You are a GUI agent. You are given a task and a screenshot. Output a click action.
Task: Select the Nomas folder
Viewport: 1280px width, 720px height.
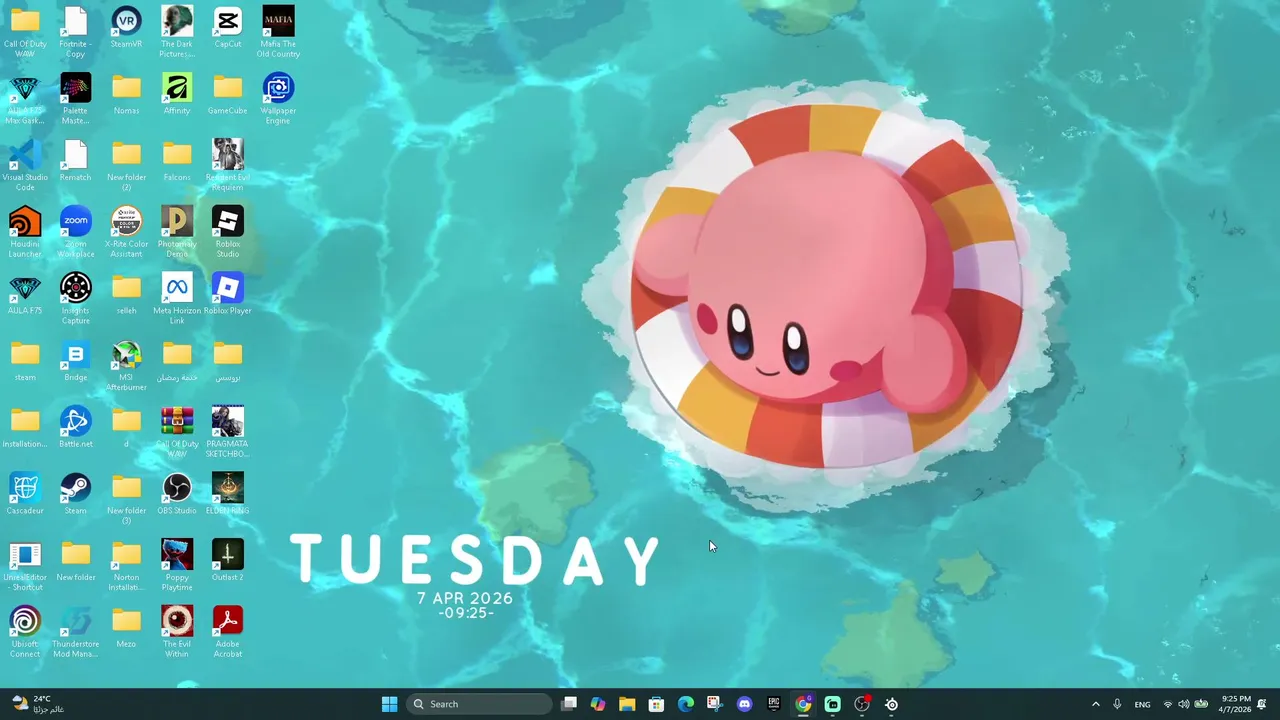click(x=126, y=94)
